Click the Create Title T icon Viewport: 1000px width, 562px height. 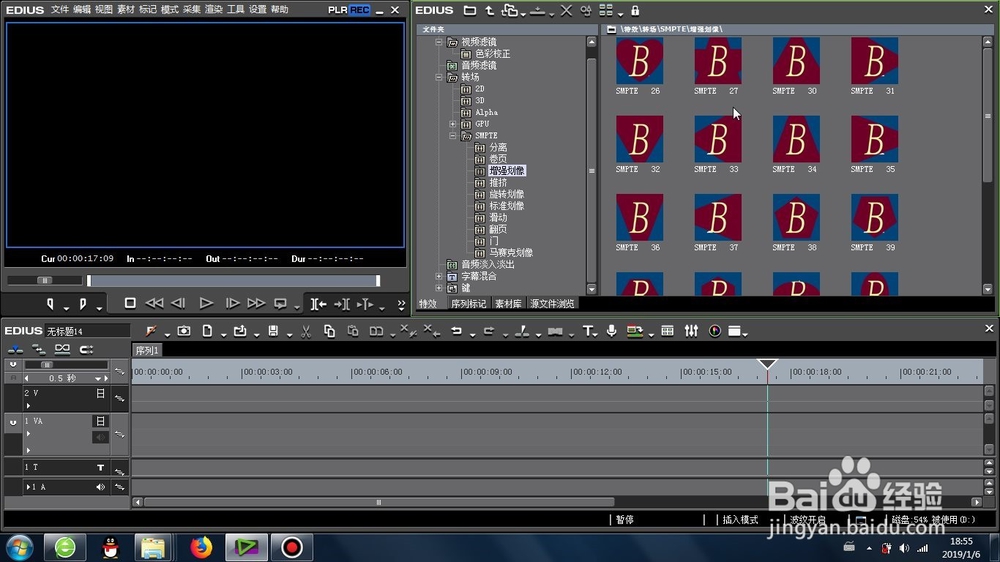587,330
